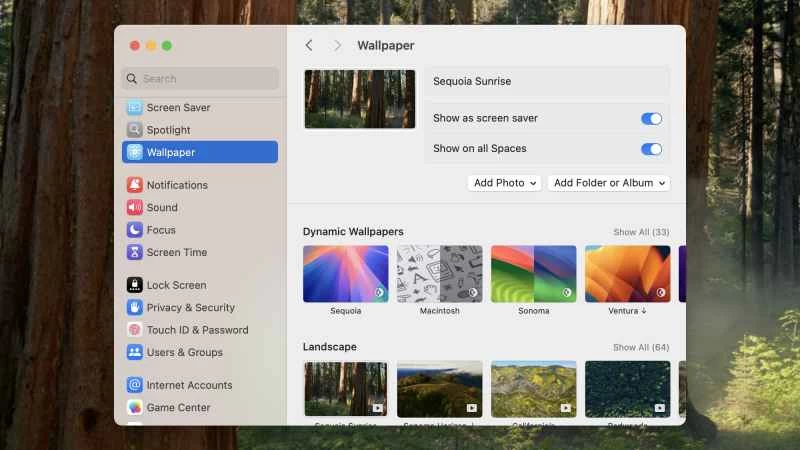Select Touch ID & Password fingerprint icon
This screenshot has width=800, height=450.
click(134, 330)
